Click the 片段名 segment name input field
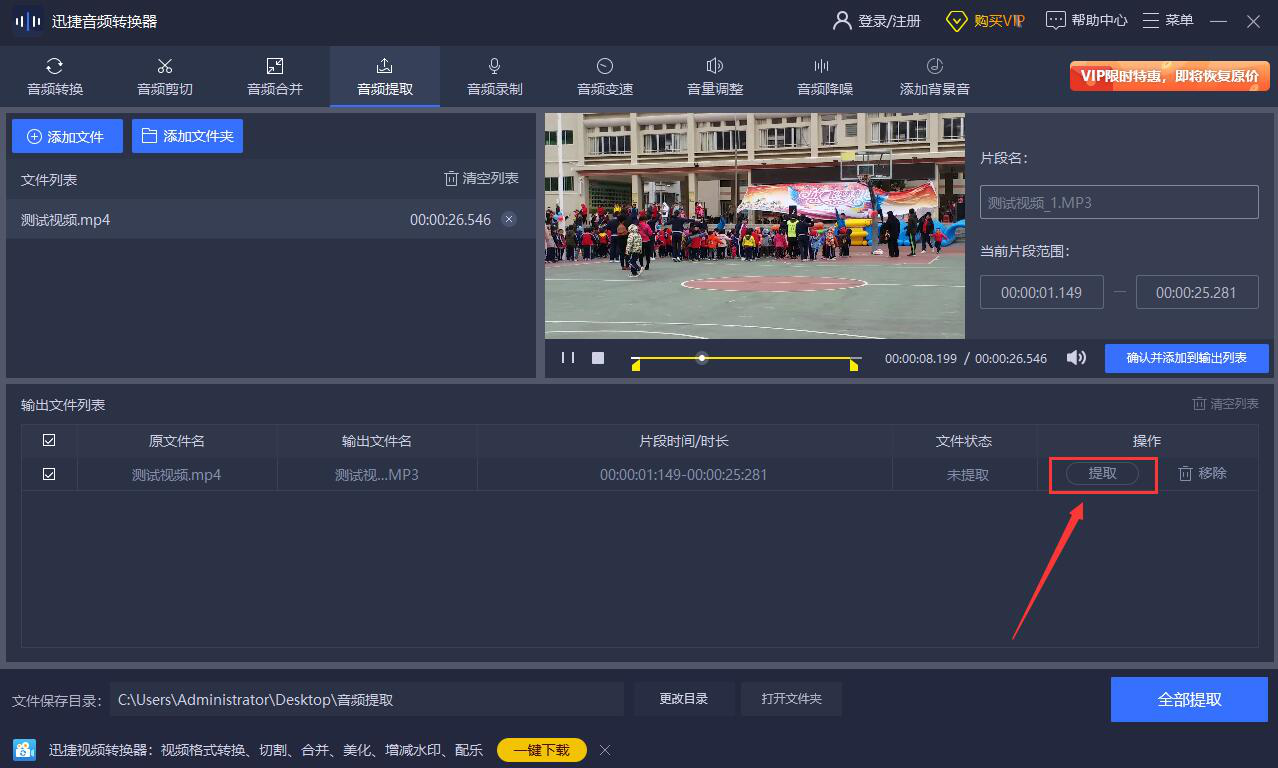The height and width of the screenshot is (768, 1278). (1118, 202)
